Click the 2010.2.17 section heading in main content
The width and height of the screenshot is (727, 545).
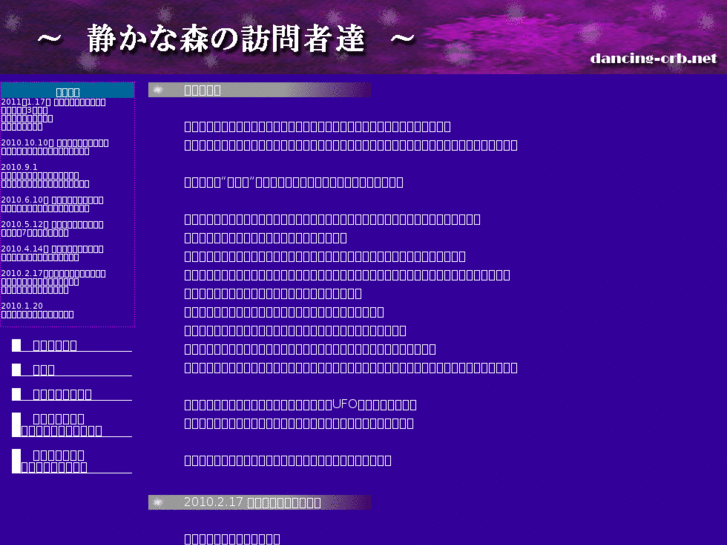coord(252,502)
